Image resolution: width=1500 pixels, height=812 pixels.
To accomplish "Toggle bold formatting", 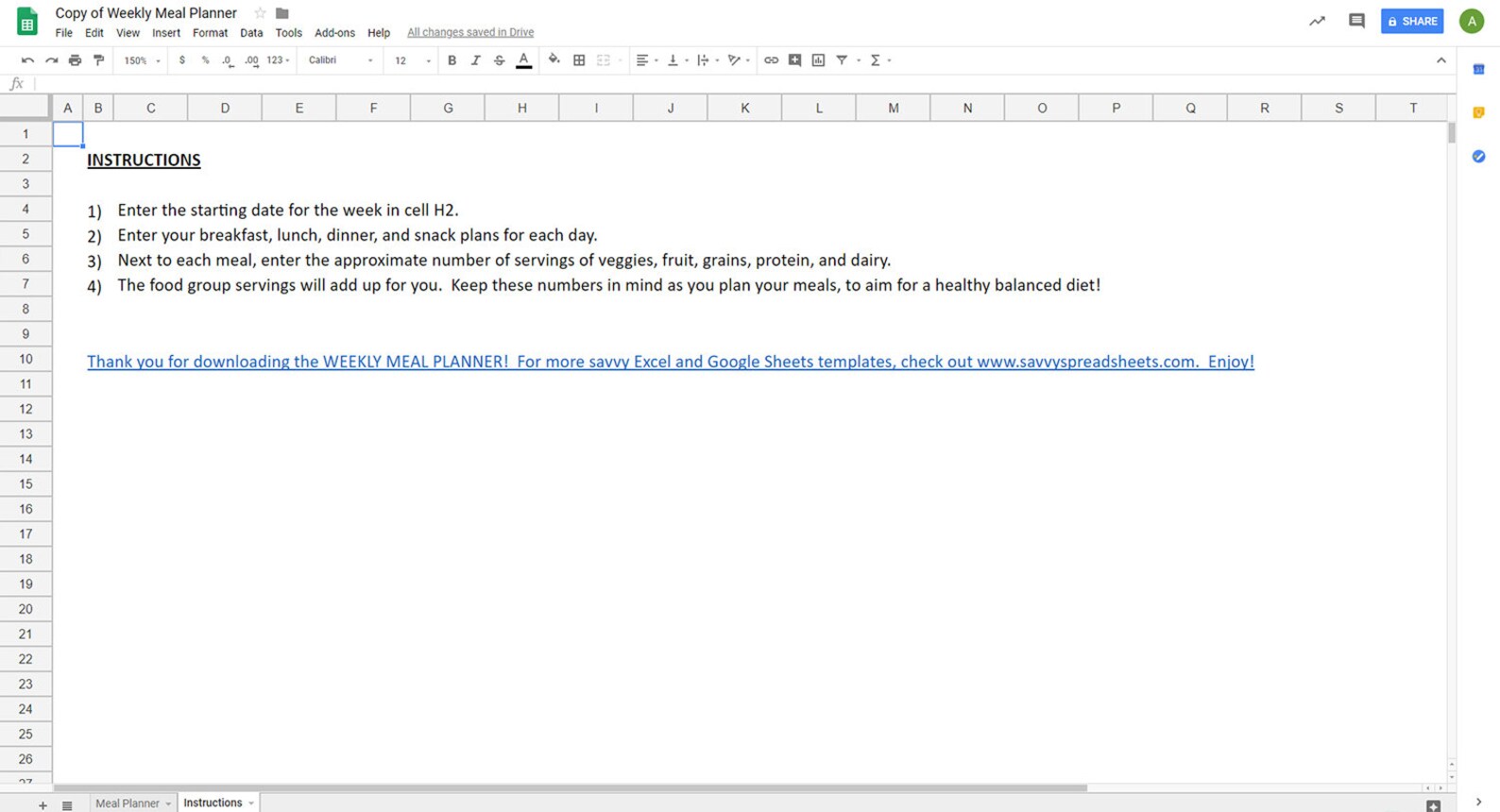I will [452, 60].
